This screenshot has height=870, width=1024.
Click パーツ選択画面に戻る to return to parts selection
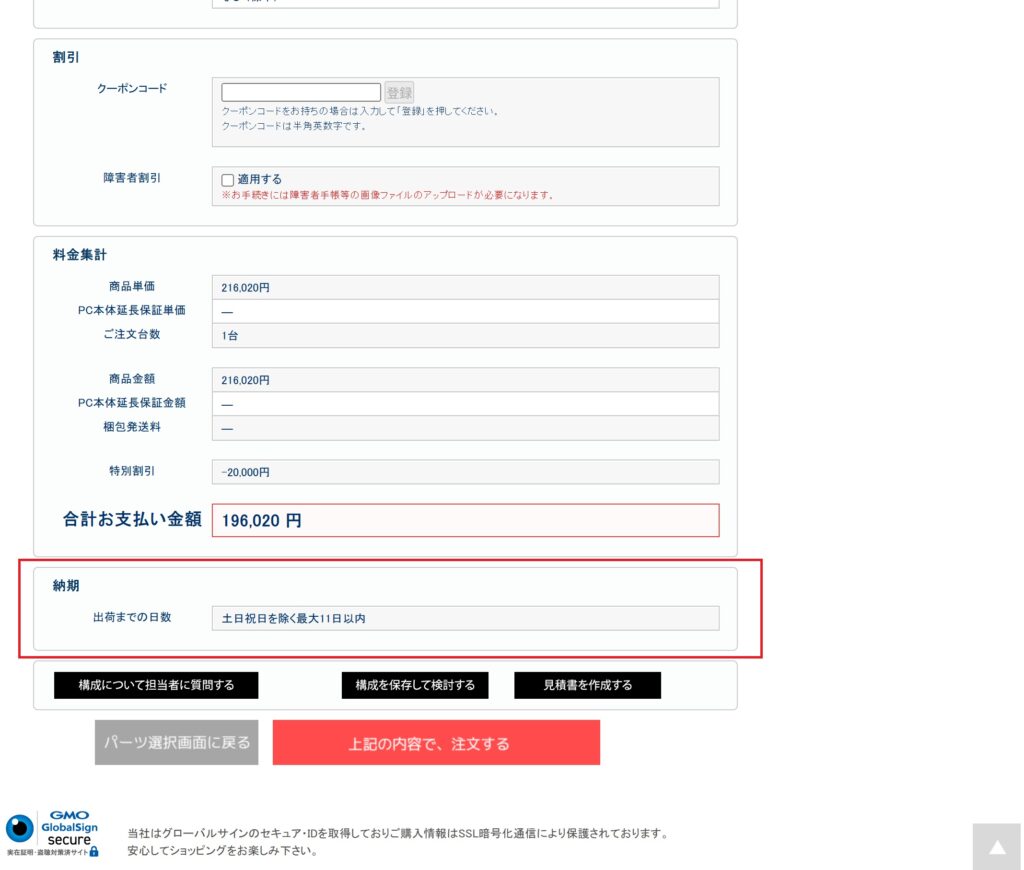176,742
